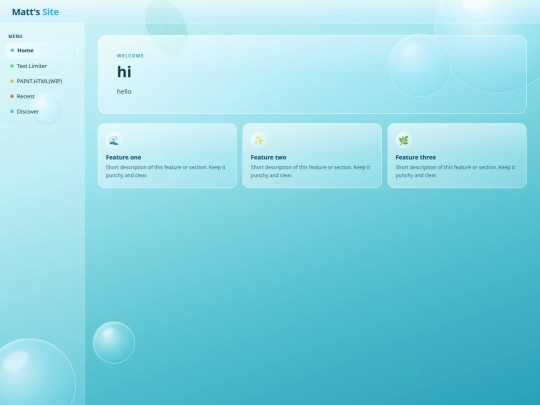
Task: Click the leaf icon in Feature three
Action: click(x=404, y=140)
